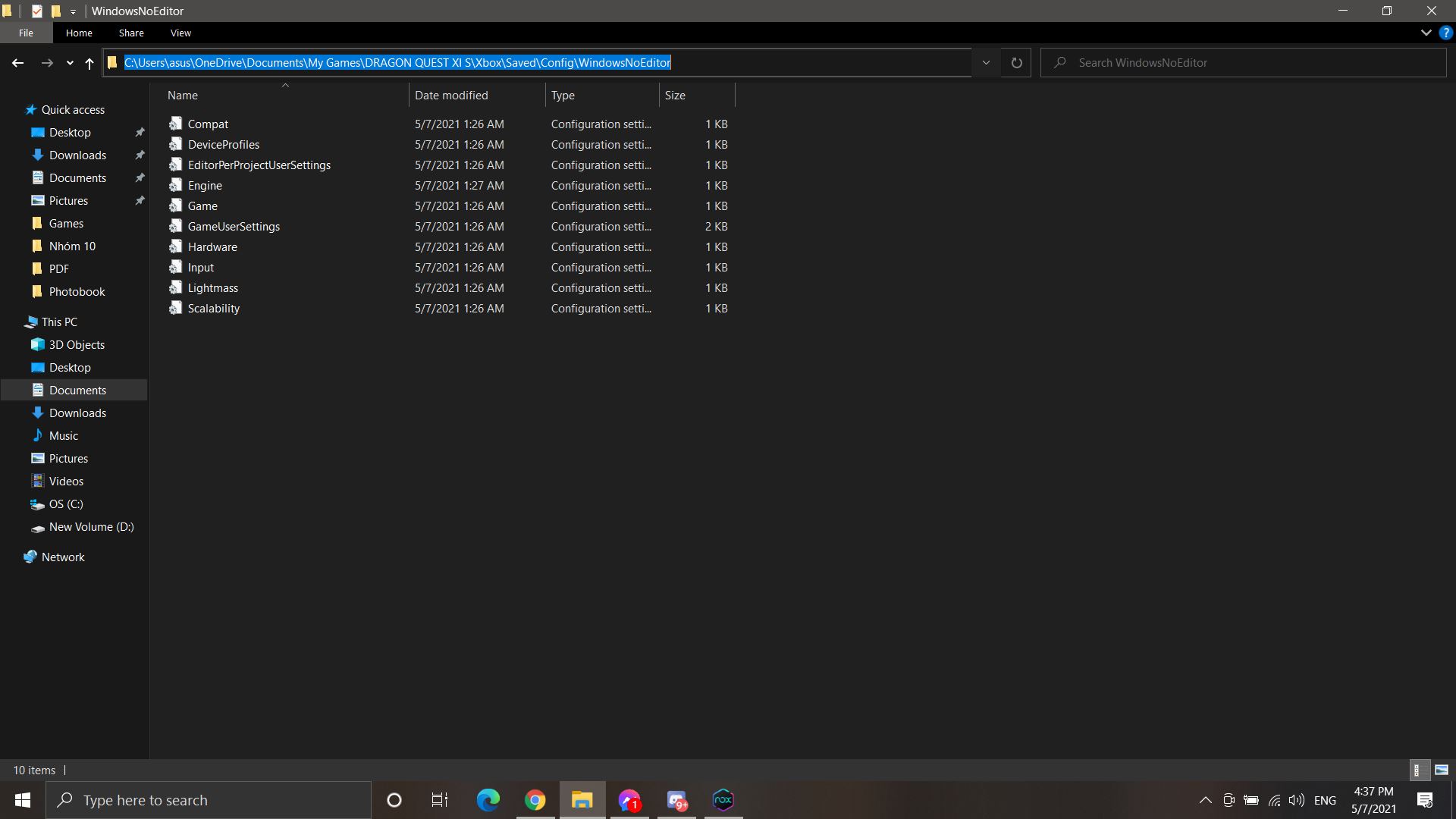Image resolution: width=1456 pixels, height=819 pixels.
Task: Click the Refresh button beside the address bar
Action: 1016,63
